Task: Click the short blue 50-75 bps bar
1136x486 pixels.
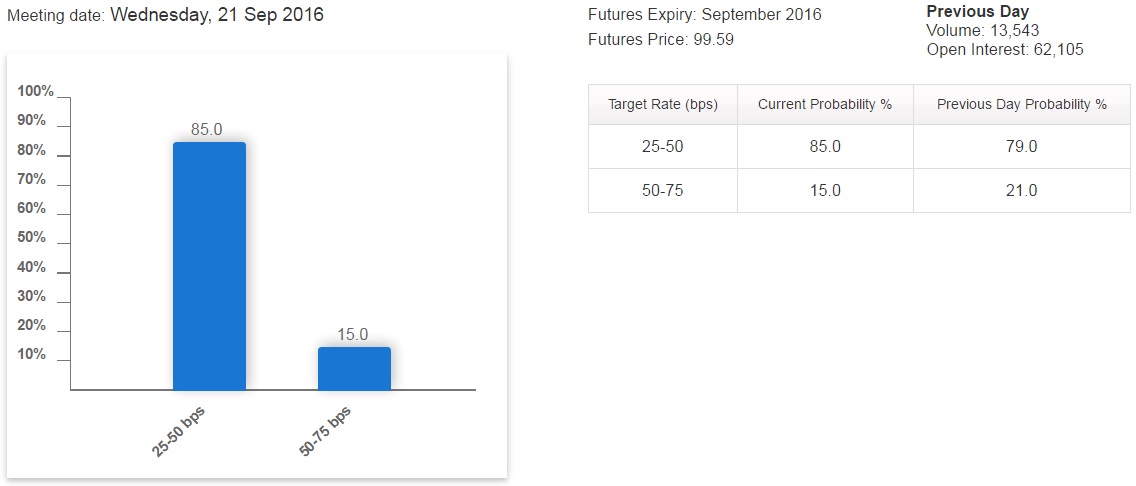Action: [x=354, y=368]
